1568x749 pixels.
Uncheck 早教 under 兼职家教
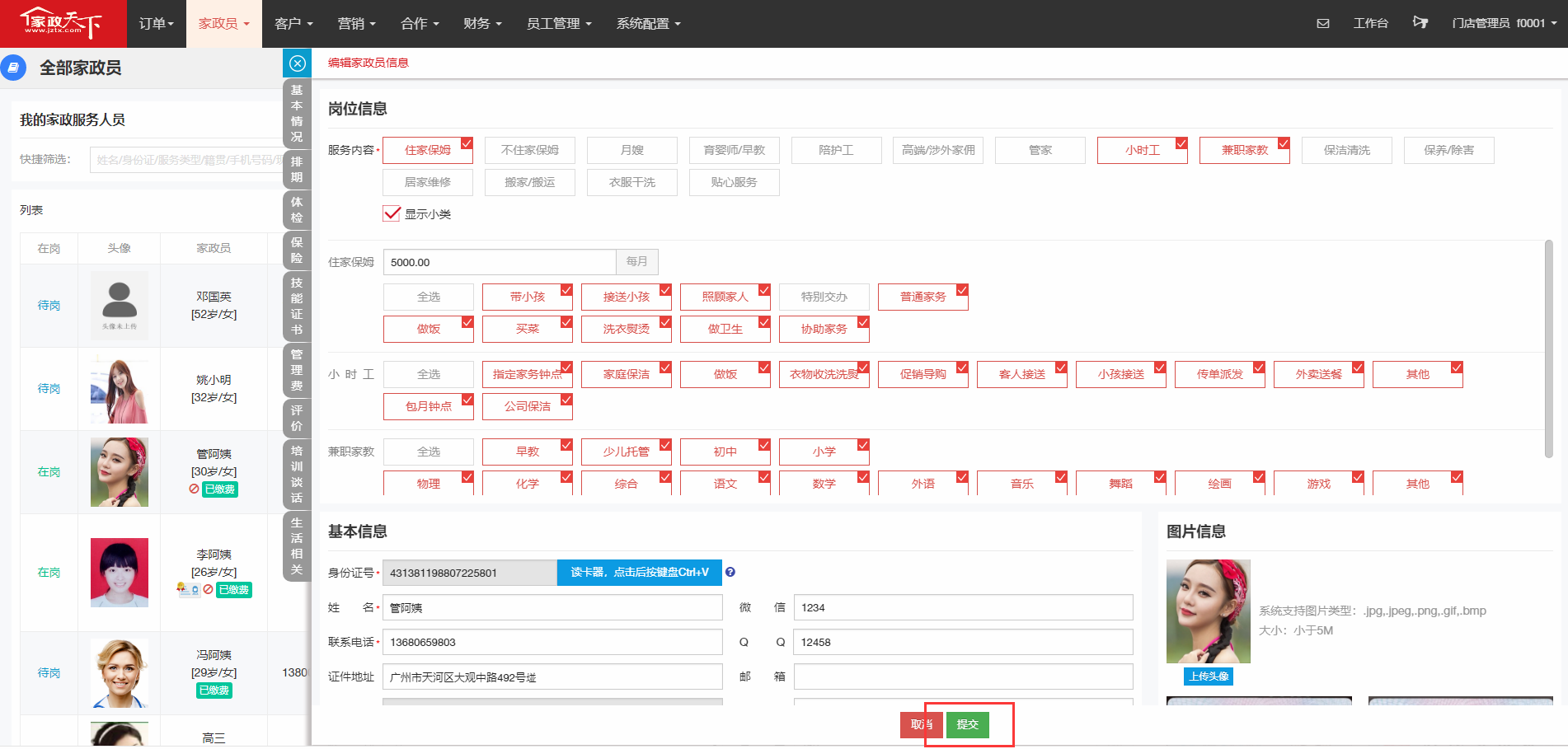click(x=528, y=452)
